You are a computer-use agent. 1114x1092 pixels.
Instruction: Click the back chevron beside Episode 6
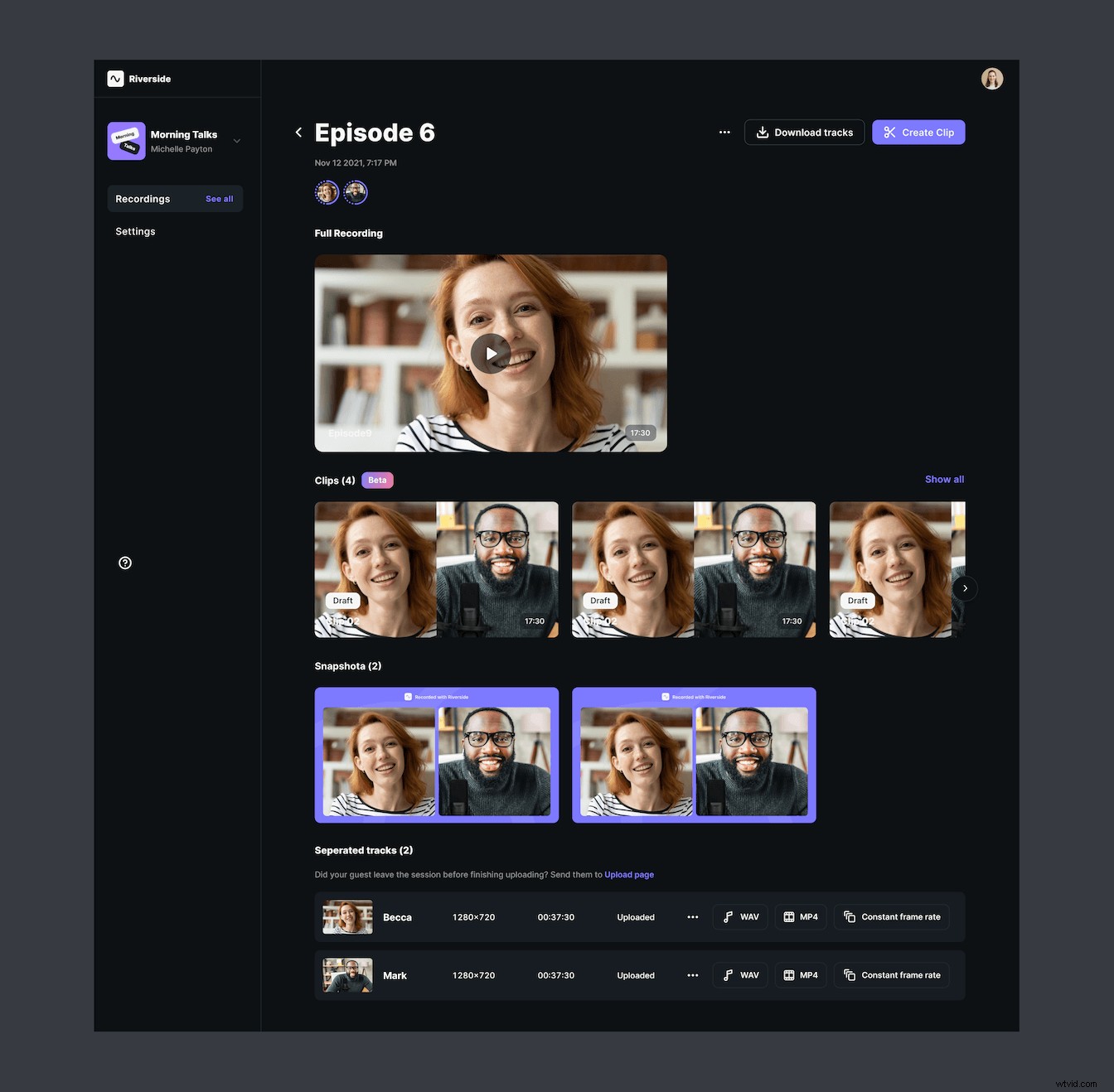click(298, 132)
